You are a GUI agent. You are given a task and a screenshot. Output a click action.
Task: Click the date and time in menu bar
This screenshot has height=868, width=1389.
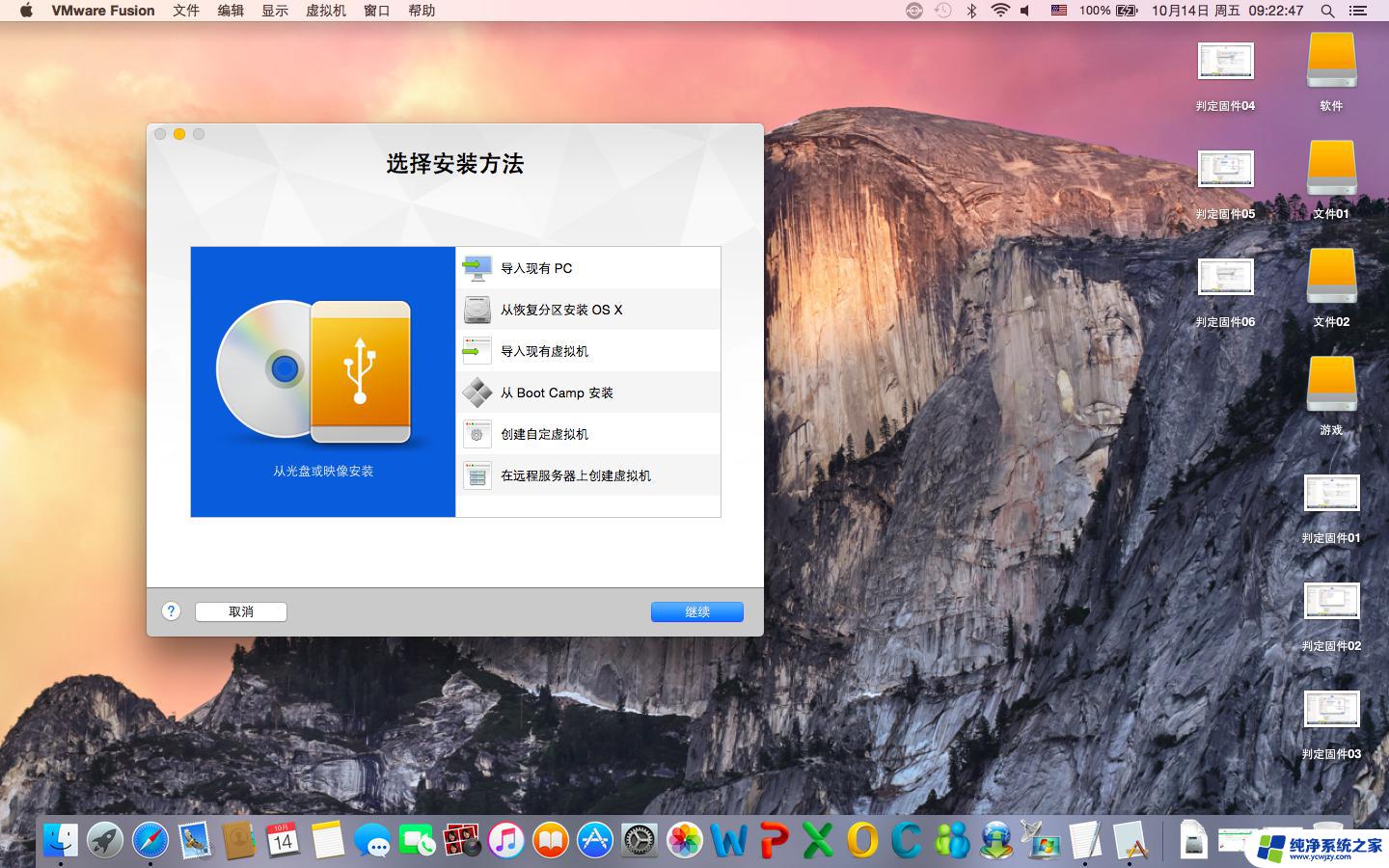click(x=1227, y=11)
